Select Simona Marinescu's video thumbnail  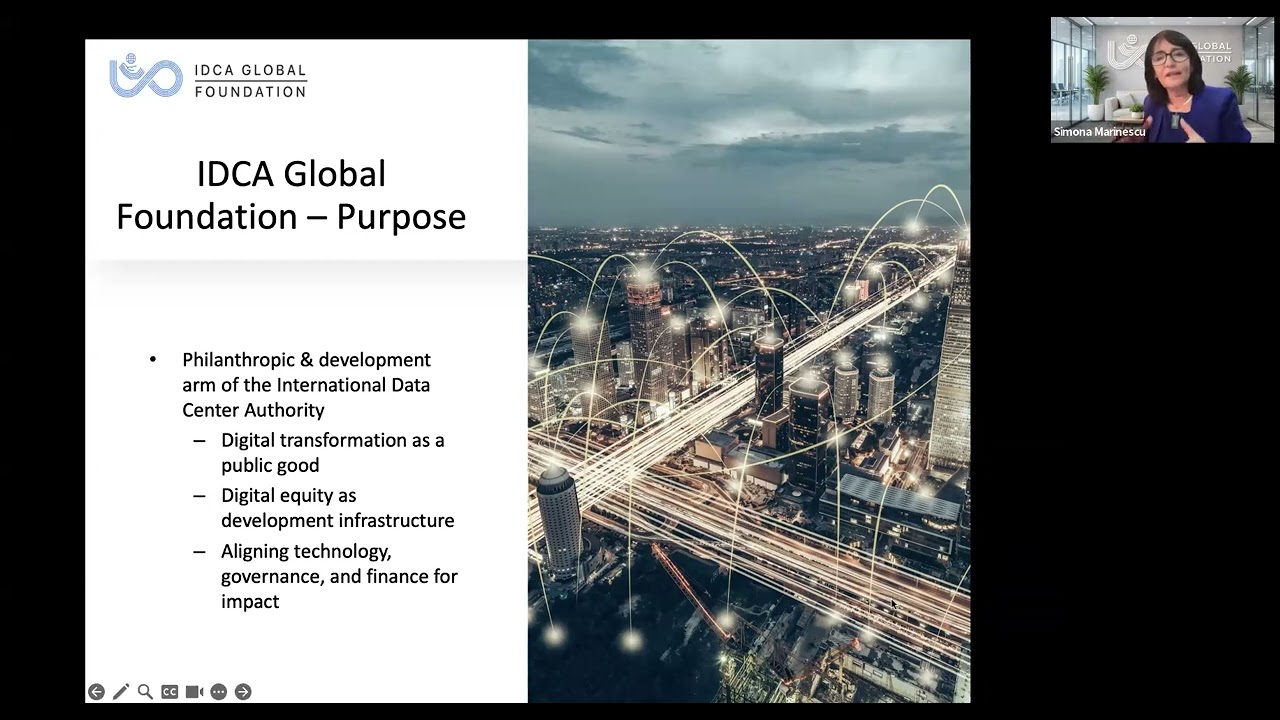pos(1162,80)
